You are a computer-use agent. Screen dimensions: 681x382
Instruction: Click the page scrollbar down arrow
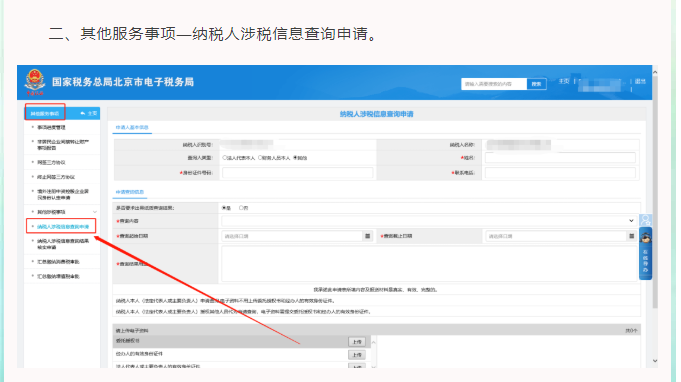coord(655,361)
